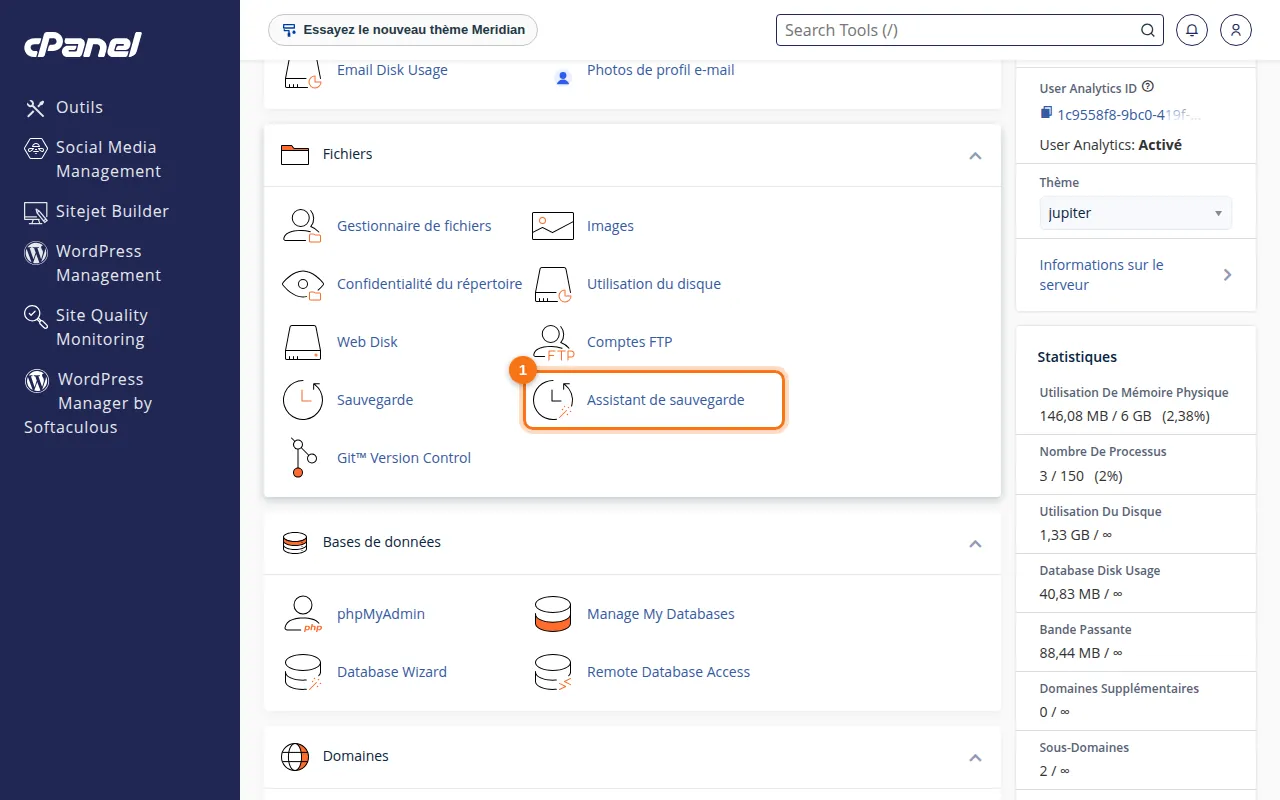Open Confidentialité du répertoire
Image resolution: width=1280 pixels, height=800 pixels.
click(429, 284)
